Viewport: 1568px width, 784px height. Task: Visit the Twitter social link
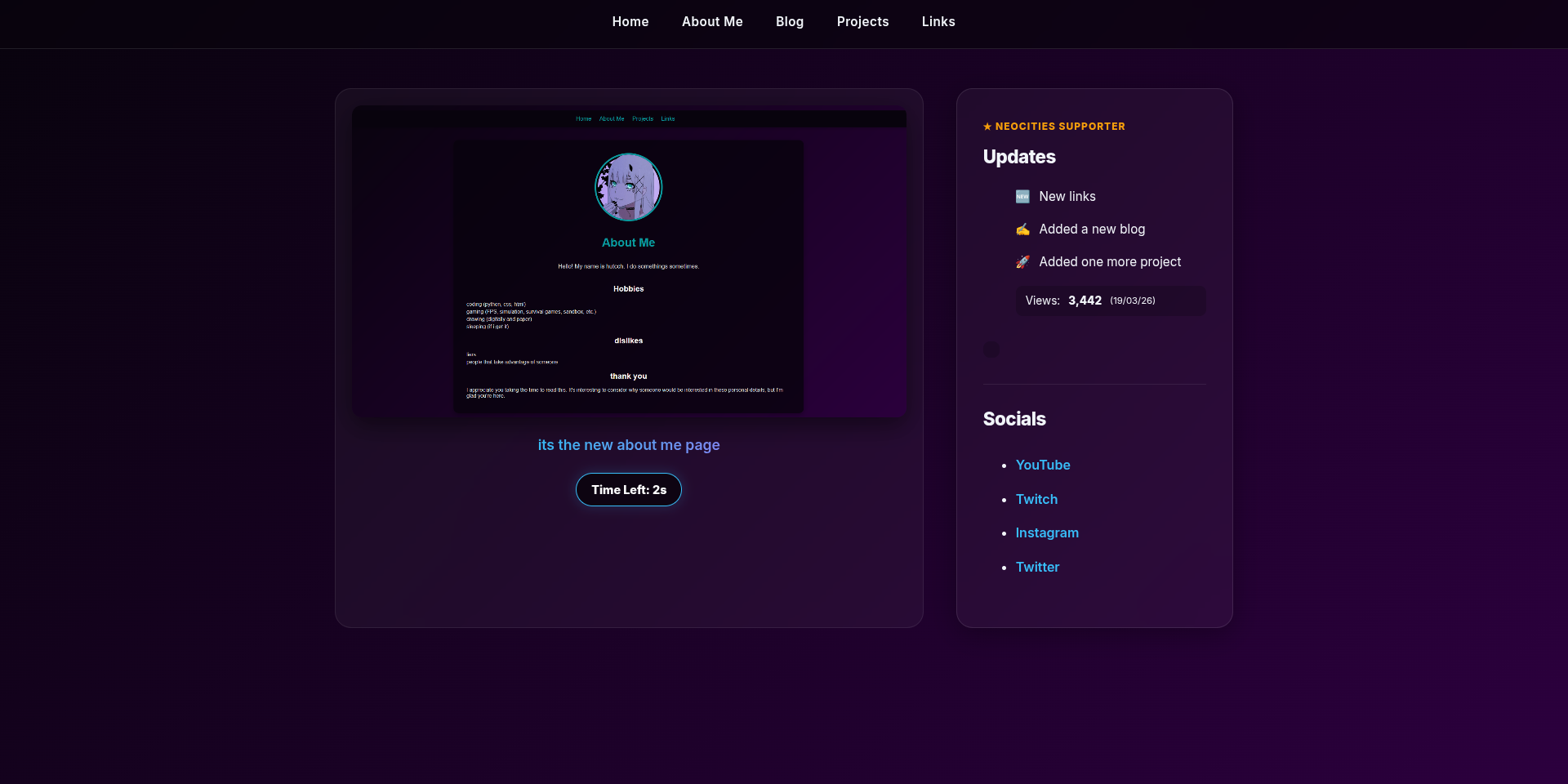pyautogui.click(x=1036, y=567)
